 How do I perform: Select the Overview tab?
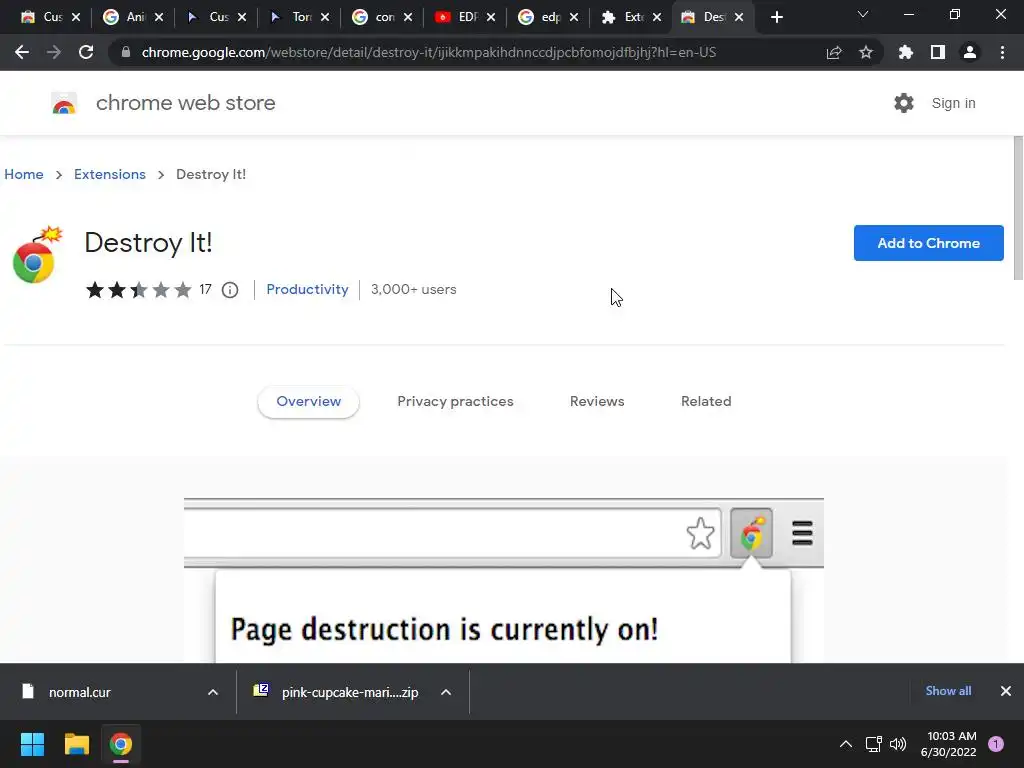click(x=308, y=402)
